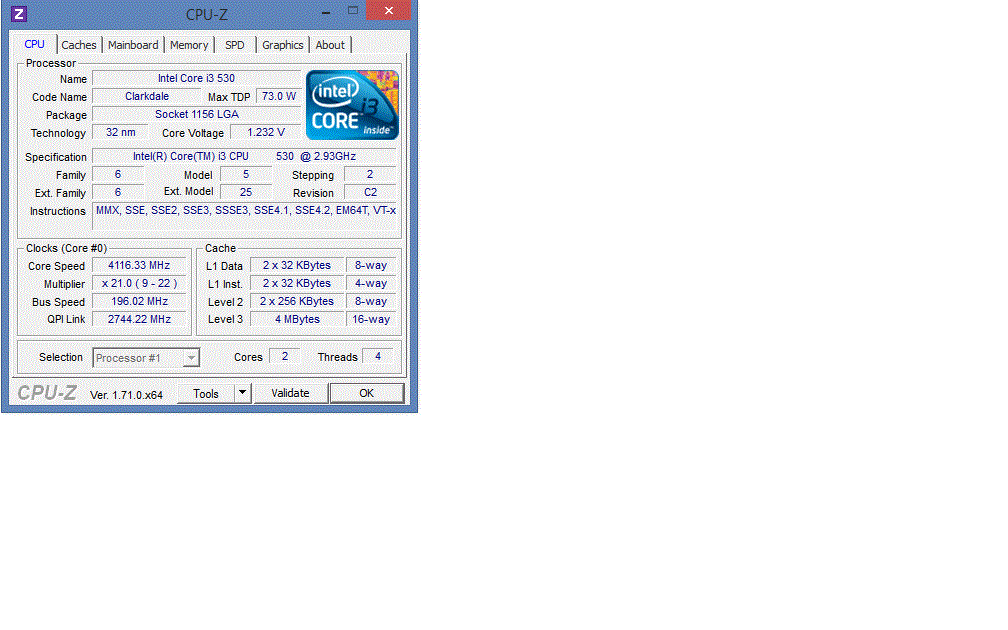Screen dimensions: 1008x630
Task: Click the L1 Inst. 2 x 32 KBytes value
Action: tap(297, 284)
